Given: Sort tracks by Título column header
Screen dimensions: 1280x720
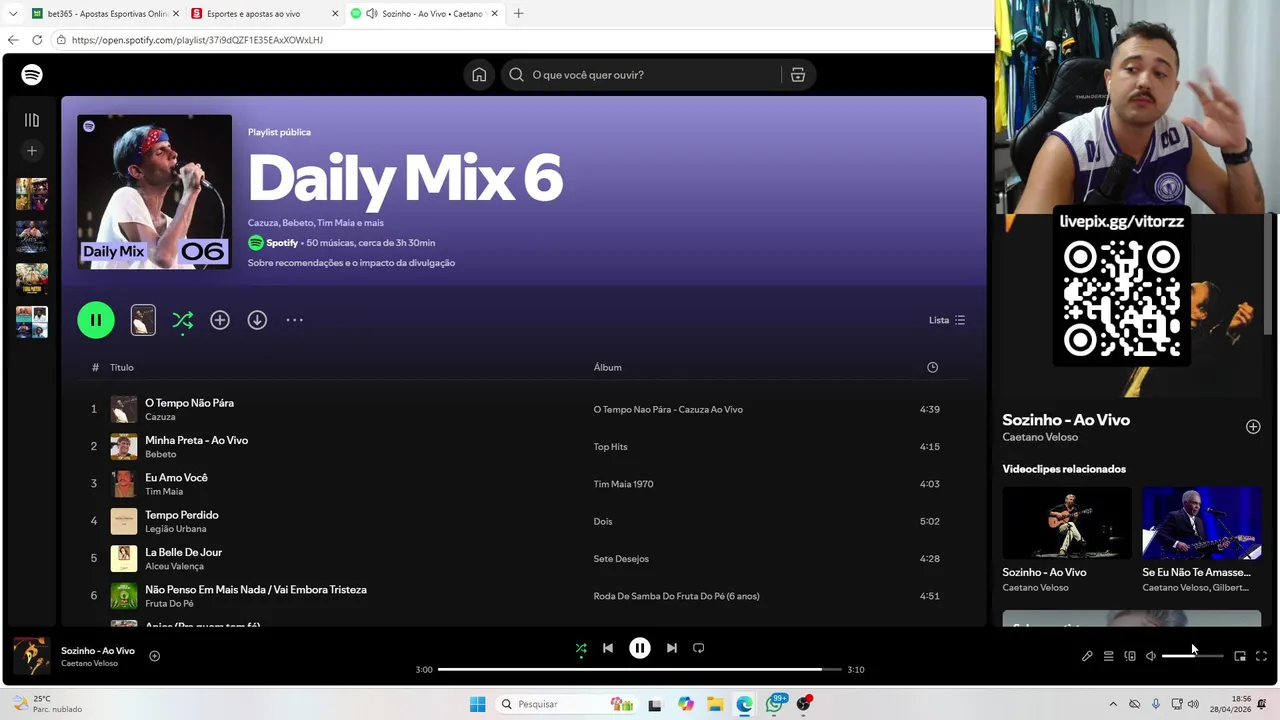Looking at the screenshot, I should (122, 367).
